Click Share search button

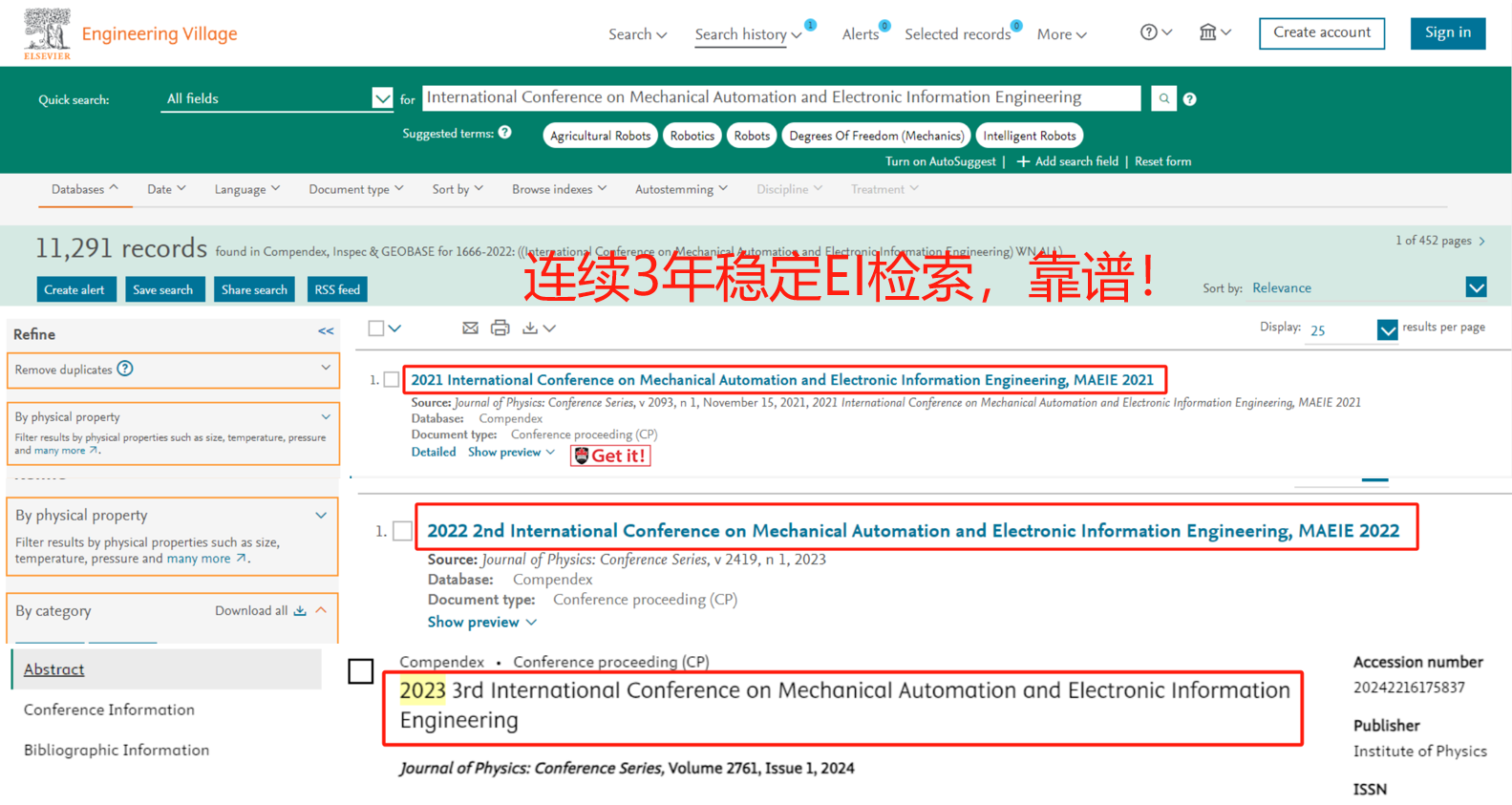[254, 289]
